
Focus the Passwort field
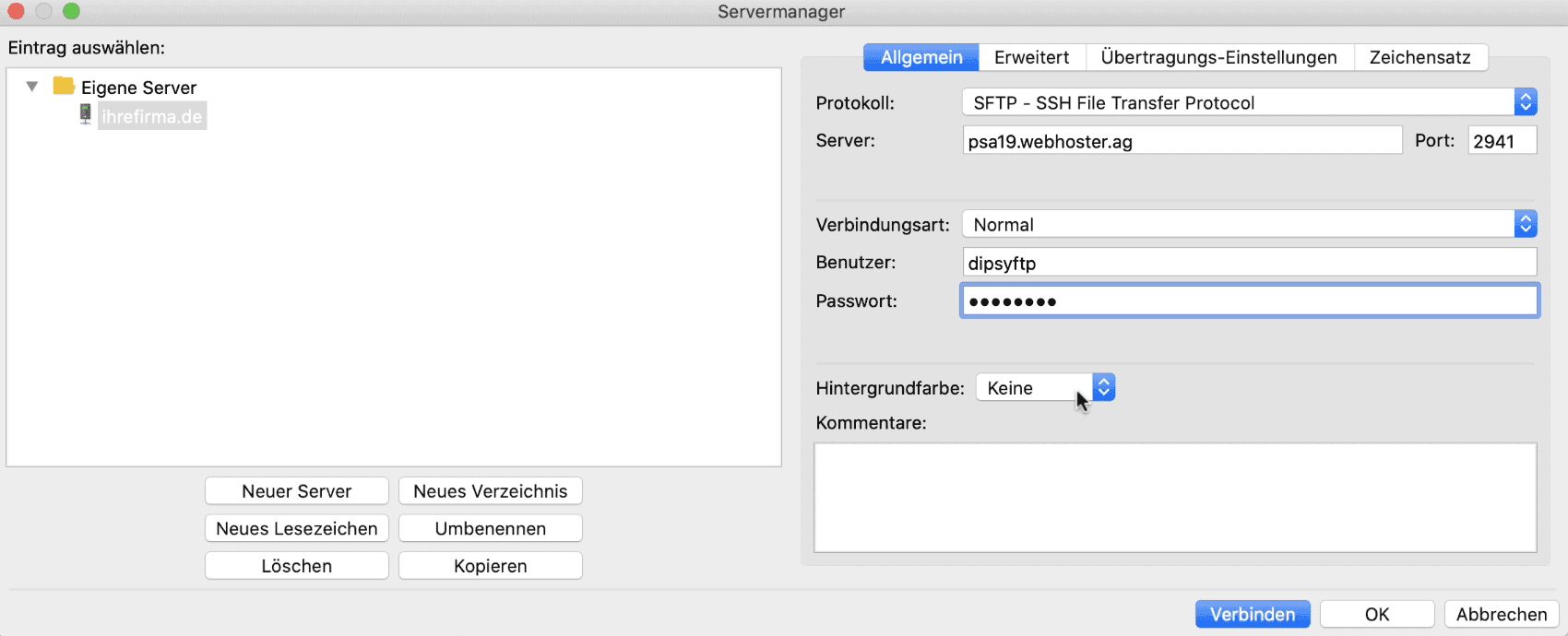[1250, 300]
